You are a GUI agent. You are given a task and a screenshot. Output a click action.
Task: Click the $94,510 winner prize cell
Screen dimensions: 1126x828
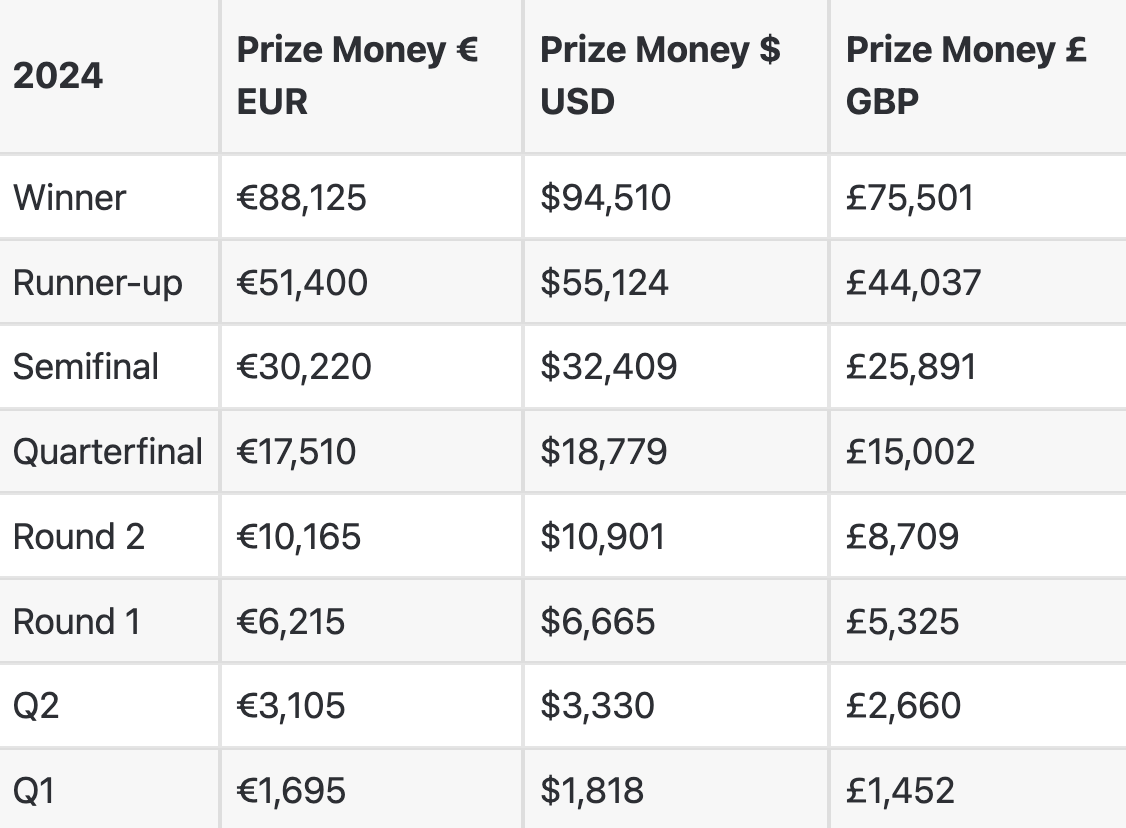[606, 197]
